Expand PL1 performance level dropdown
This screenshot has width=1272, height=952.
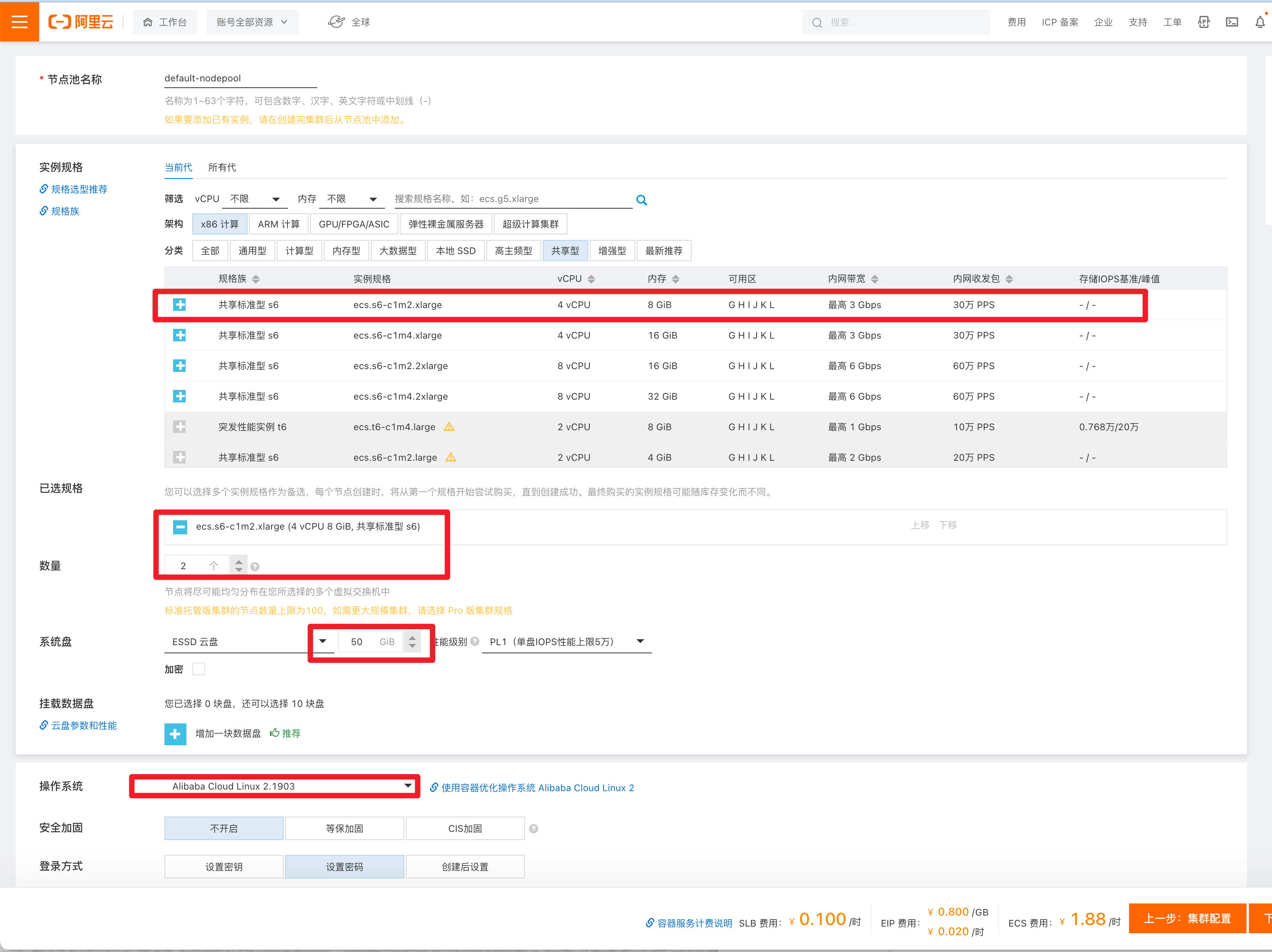566,642
